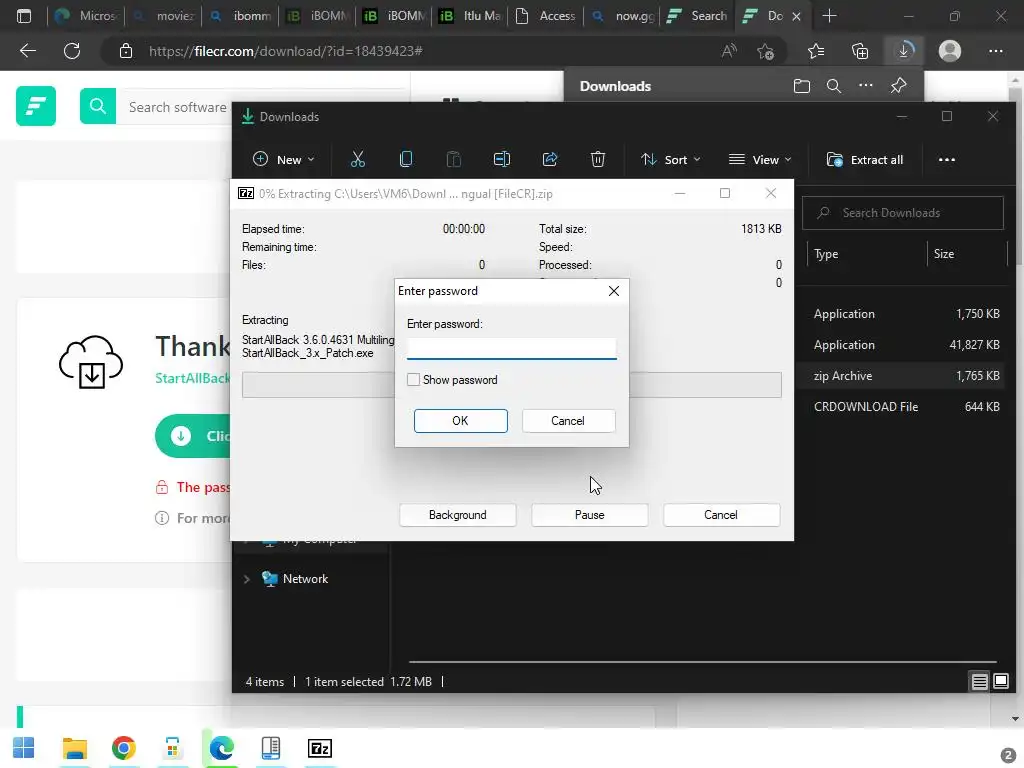The image size is (1024, 768).
Task: Open the Collections icon in Edge
Action: [860, 51]
